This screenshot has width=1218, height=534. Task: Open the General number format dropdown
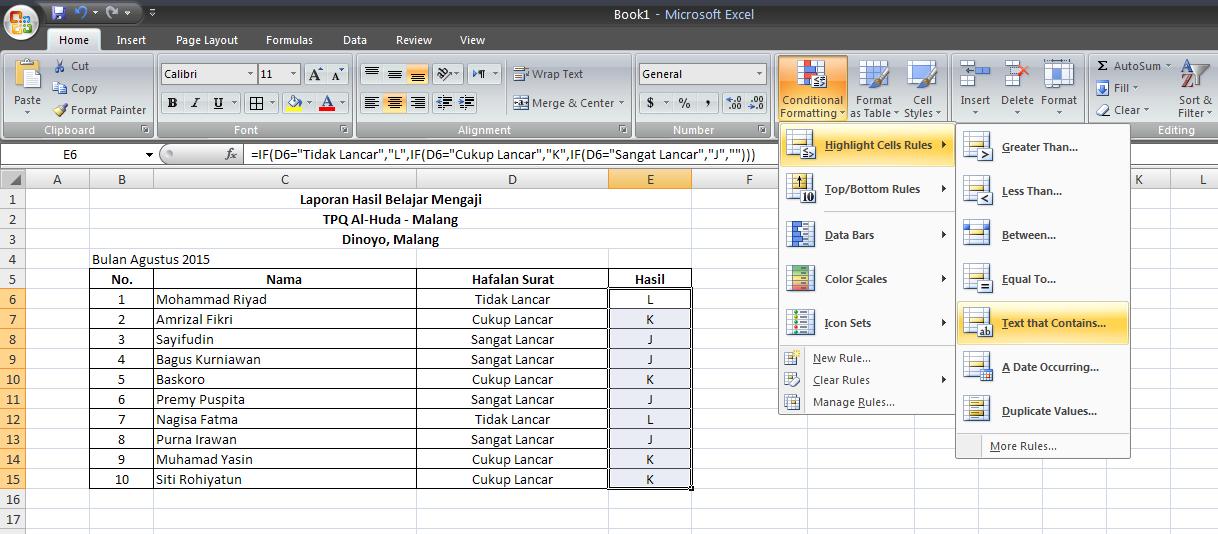(x=760, y=74)
